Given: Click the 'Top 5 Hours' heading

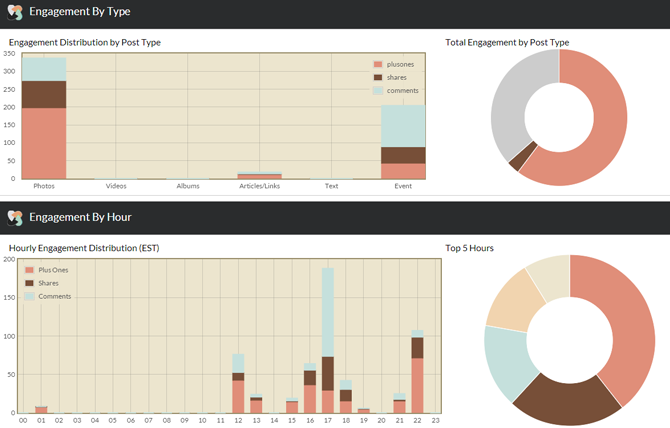Looking at the screenshot, I should pos(469,248).
